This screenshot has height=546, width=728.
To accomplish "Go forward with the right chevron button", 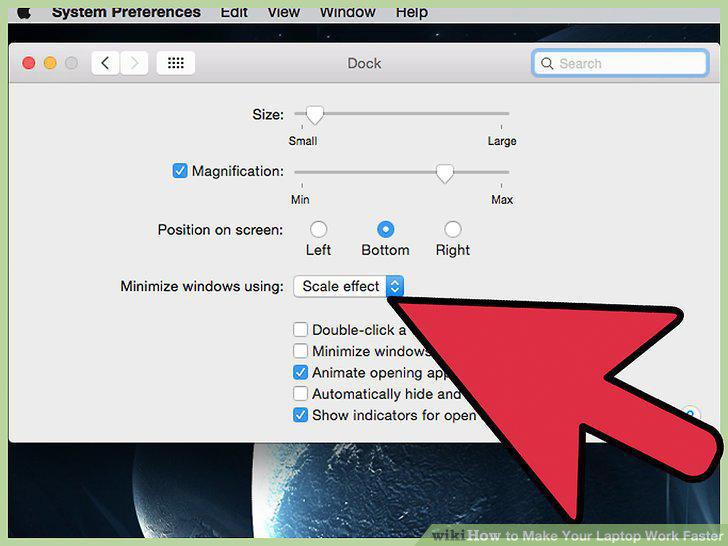I will pos(134,63).
